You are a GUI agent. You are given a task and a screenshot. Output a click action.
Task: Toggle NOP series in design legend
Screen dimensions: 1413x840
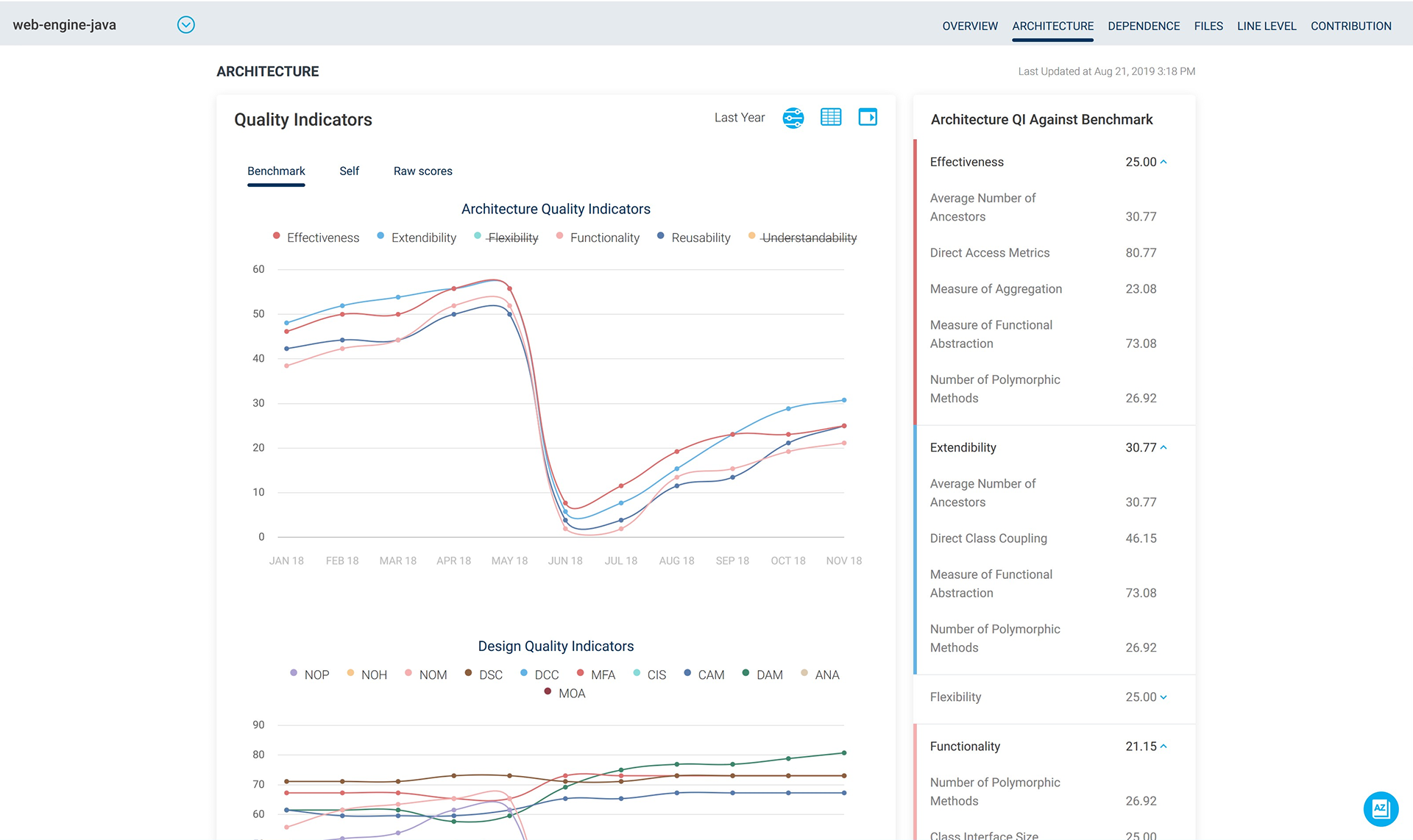(x=310, y=675)
